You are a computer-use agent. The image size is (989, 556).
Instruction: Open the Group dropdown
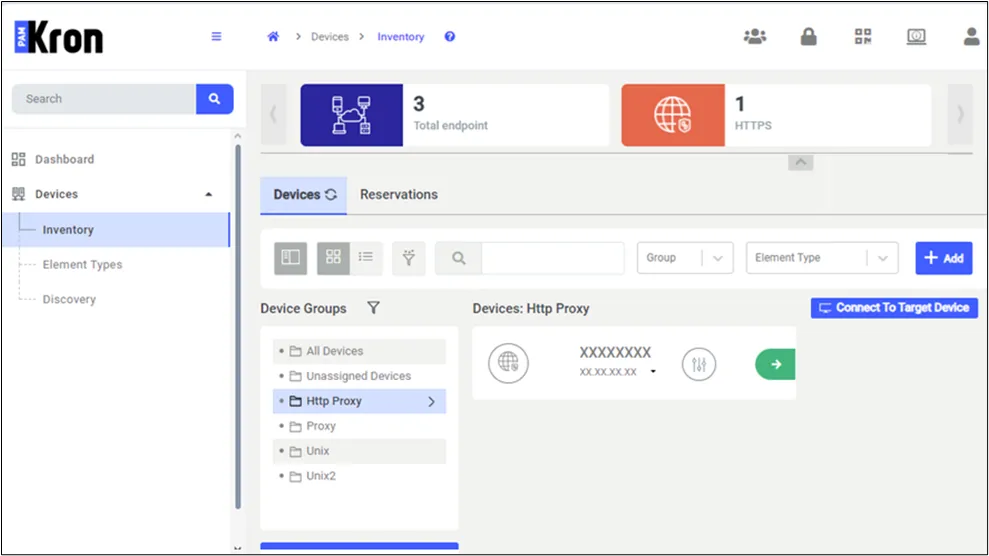685,258
